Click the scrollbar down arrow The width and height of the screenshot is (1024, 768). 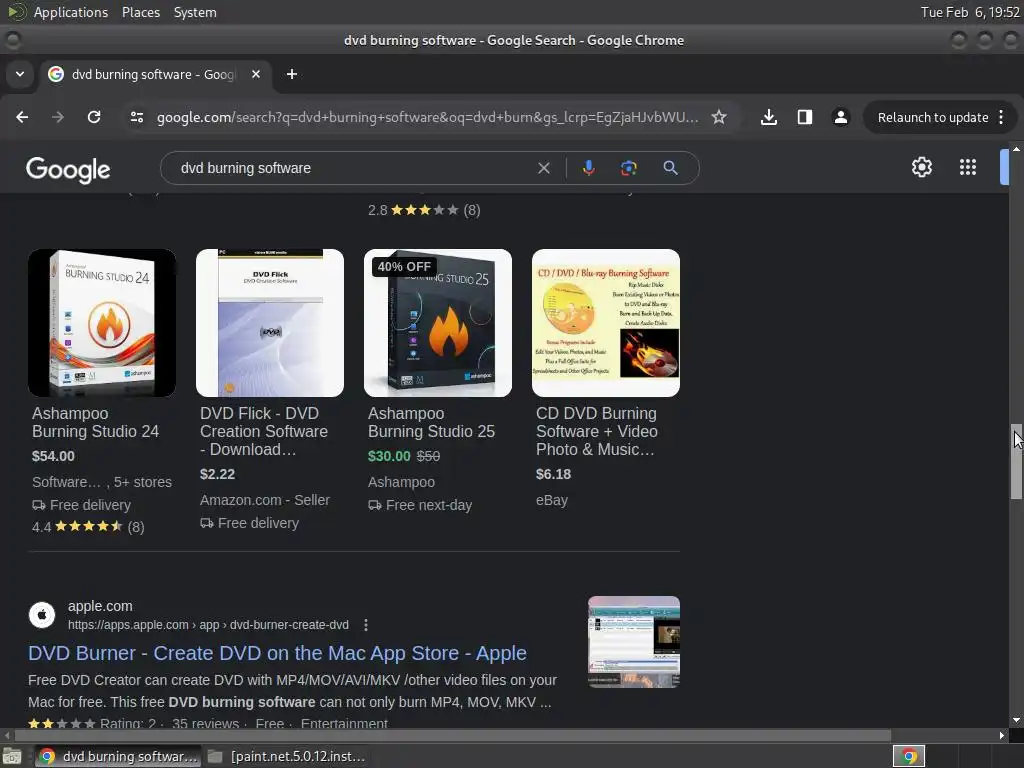coord(1016,720)
